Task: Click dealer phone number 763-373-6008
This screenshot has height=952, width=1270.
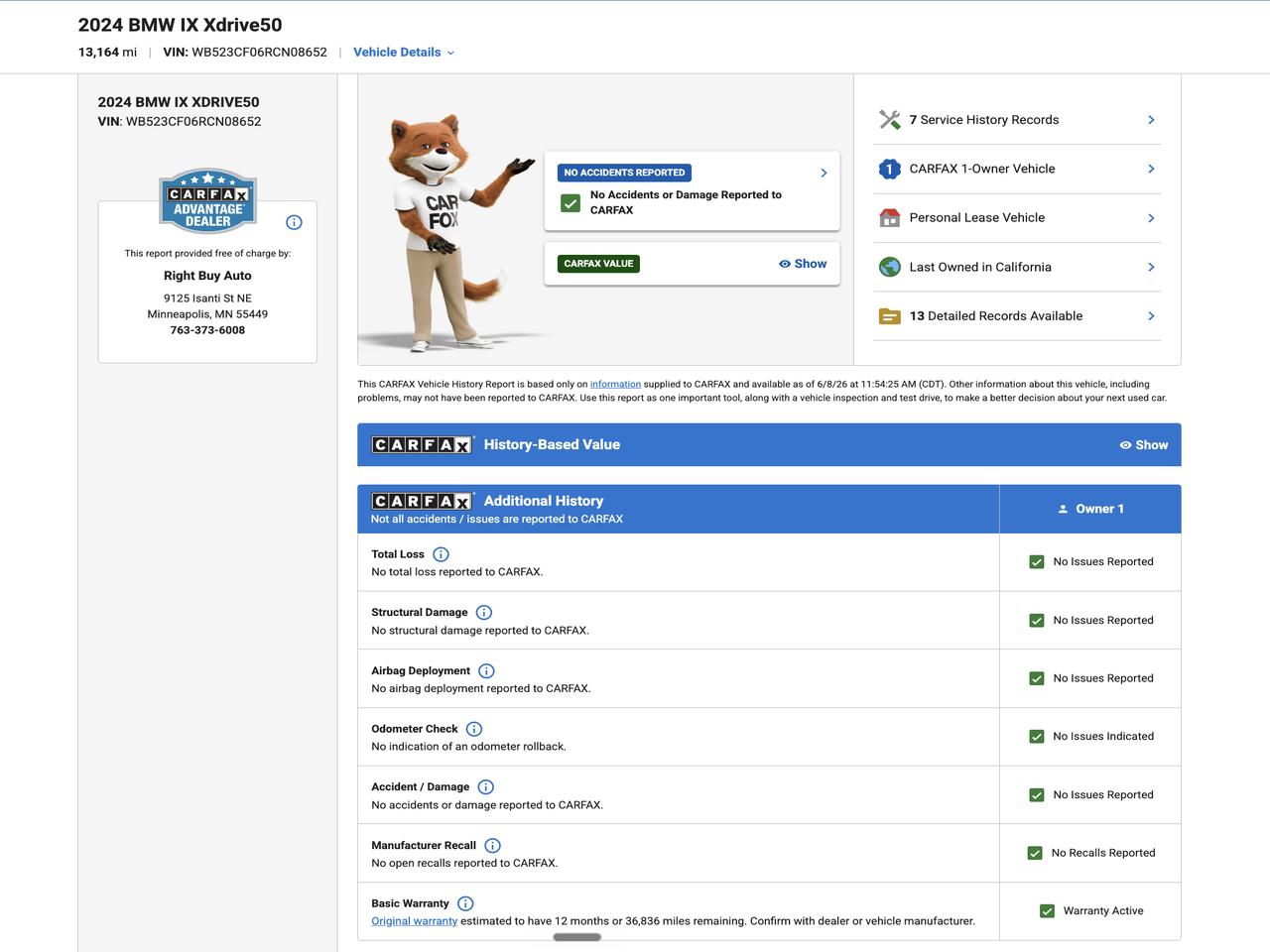Action: tap(207, 330)
